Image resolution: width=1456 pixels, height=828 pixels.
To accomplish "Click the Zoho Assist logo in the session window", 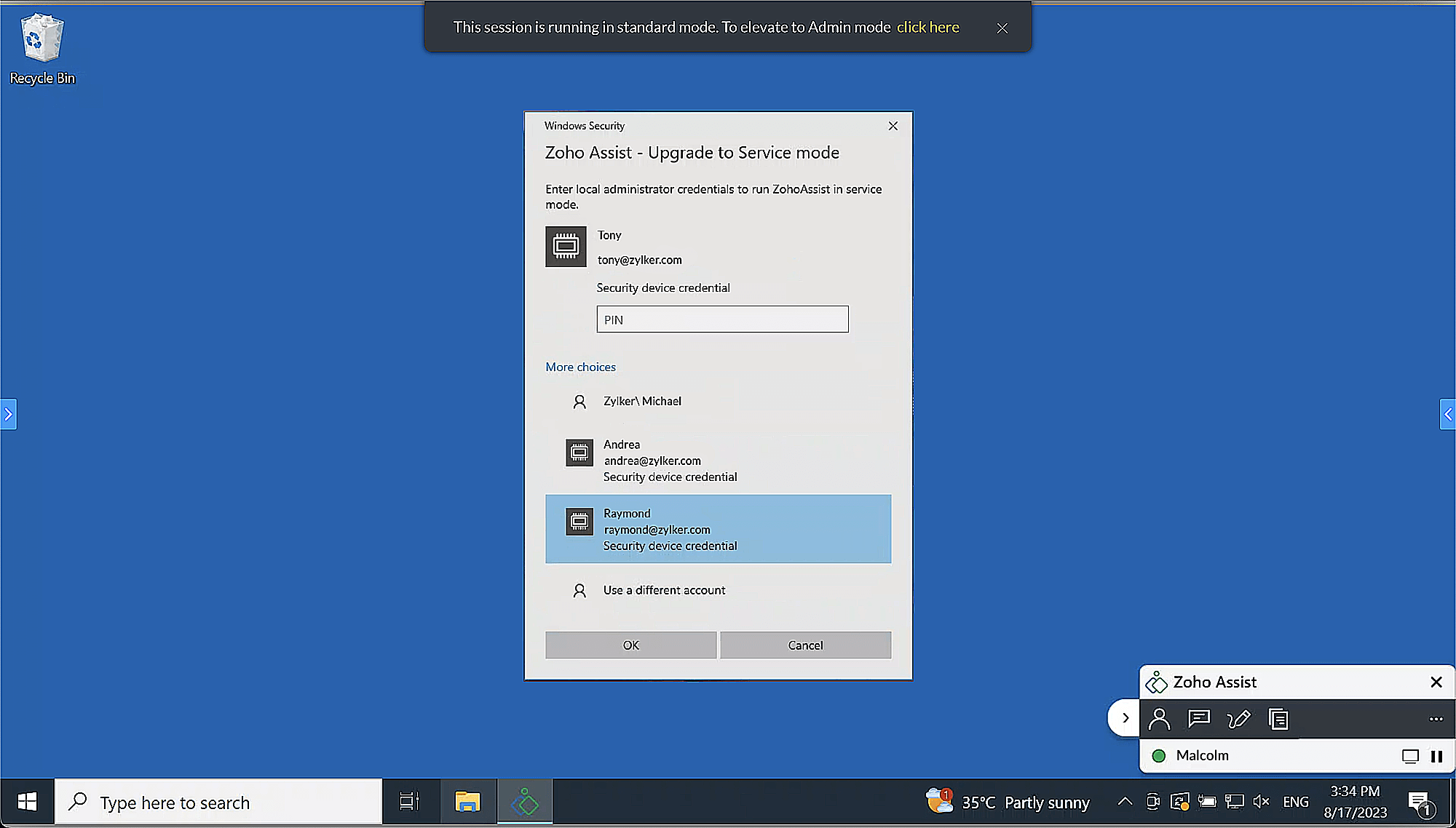I will (x=1156, y=682).
